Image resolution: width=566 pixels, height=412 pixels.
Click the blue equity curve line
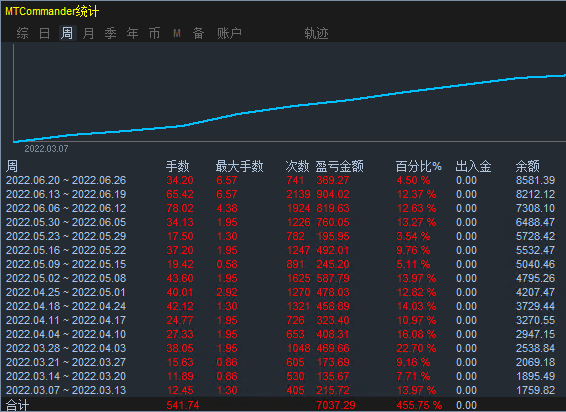(289, 107)
